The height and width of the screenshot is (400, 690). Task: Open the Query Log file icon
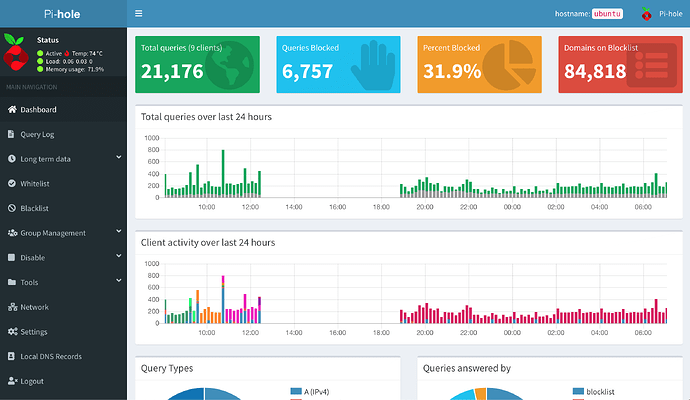coord(11,134)
